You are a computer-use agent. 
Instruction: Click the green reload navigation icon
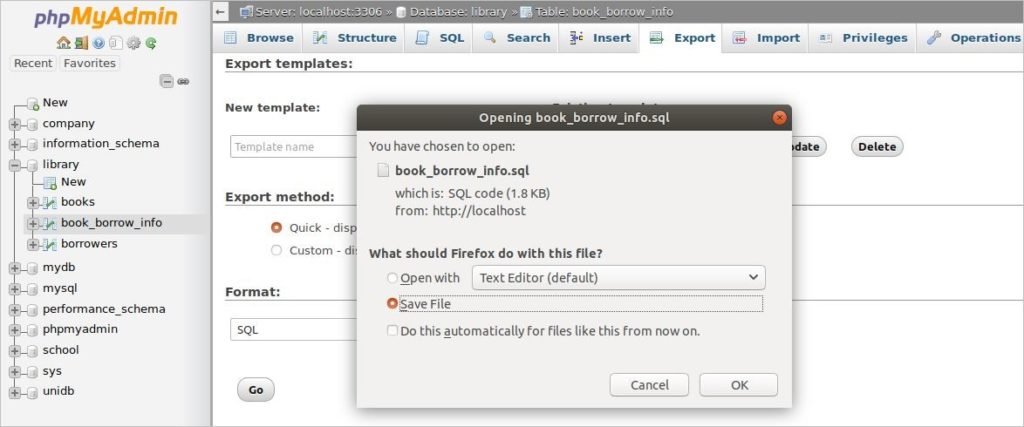click(150, 43)
